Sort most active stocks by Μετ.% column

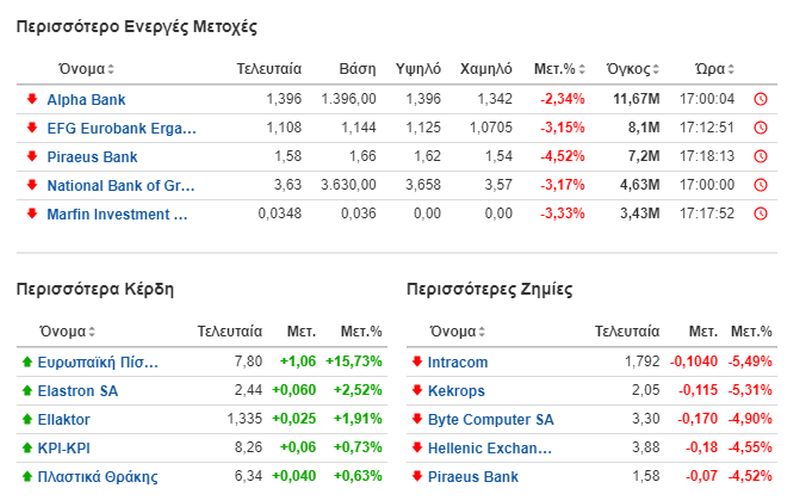click(560, 69)
